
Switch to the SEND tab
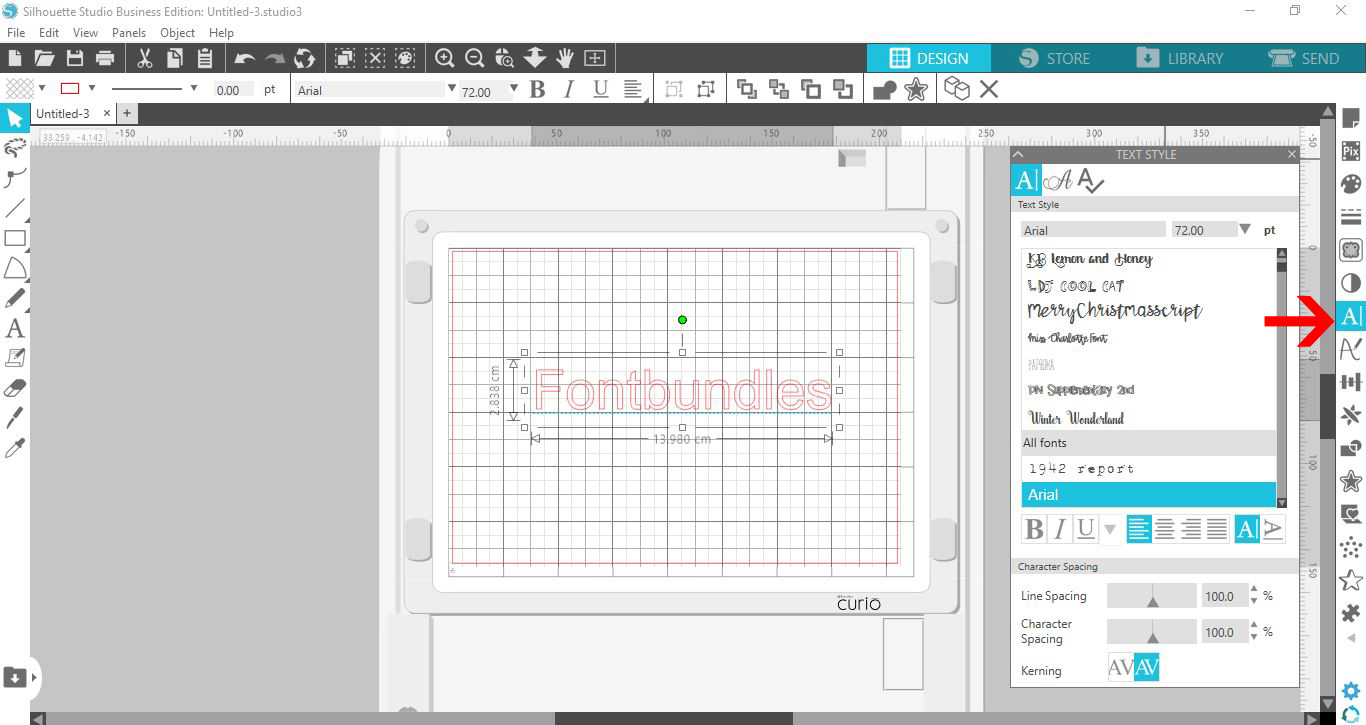pyautogui.click(x=1304, y=58)
